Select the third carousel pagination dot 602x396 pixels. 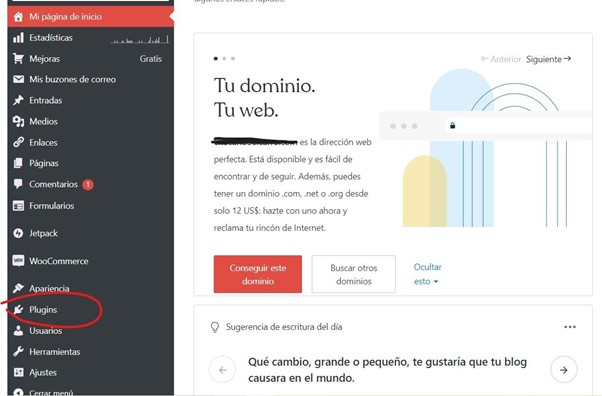pyautogui.click(x=233, y=58)
